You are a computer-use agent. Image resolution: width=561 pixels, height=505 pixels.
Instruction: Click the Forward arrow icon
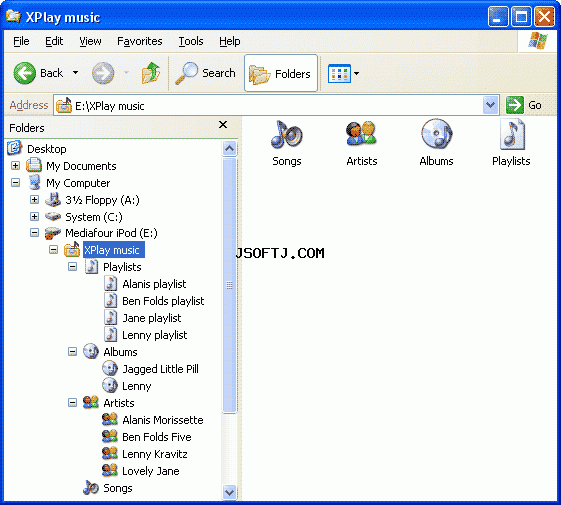[x=103, y=73]
